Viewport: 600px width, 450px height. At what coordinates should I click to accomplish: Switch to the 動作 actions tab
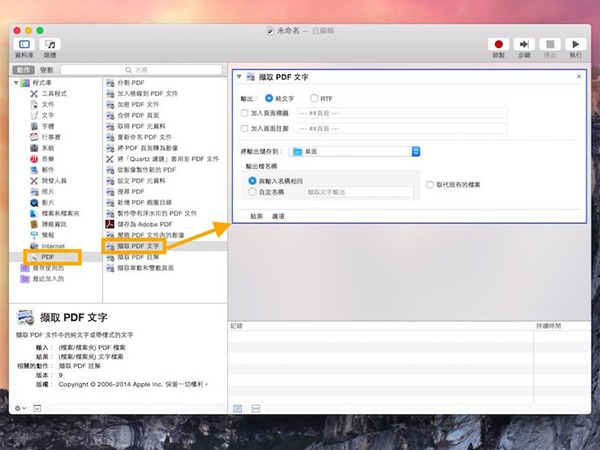24,70
